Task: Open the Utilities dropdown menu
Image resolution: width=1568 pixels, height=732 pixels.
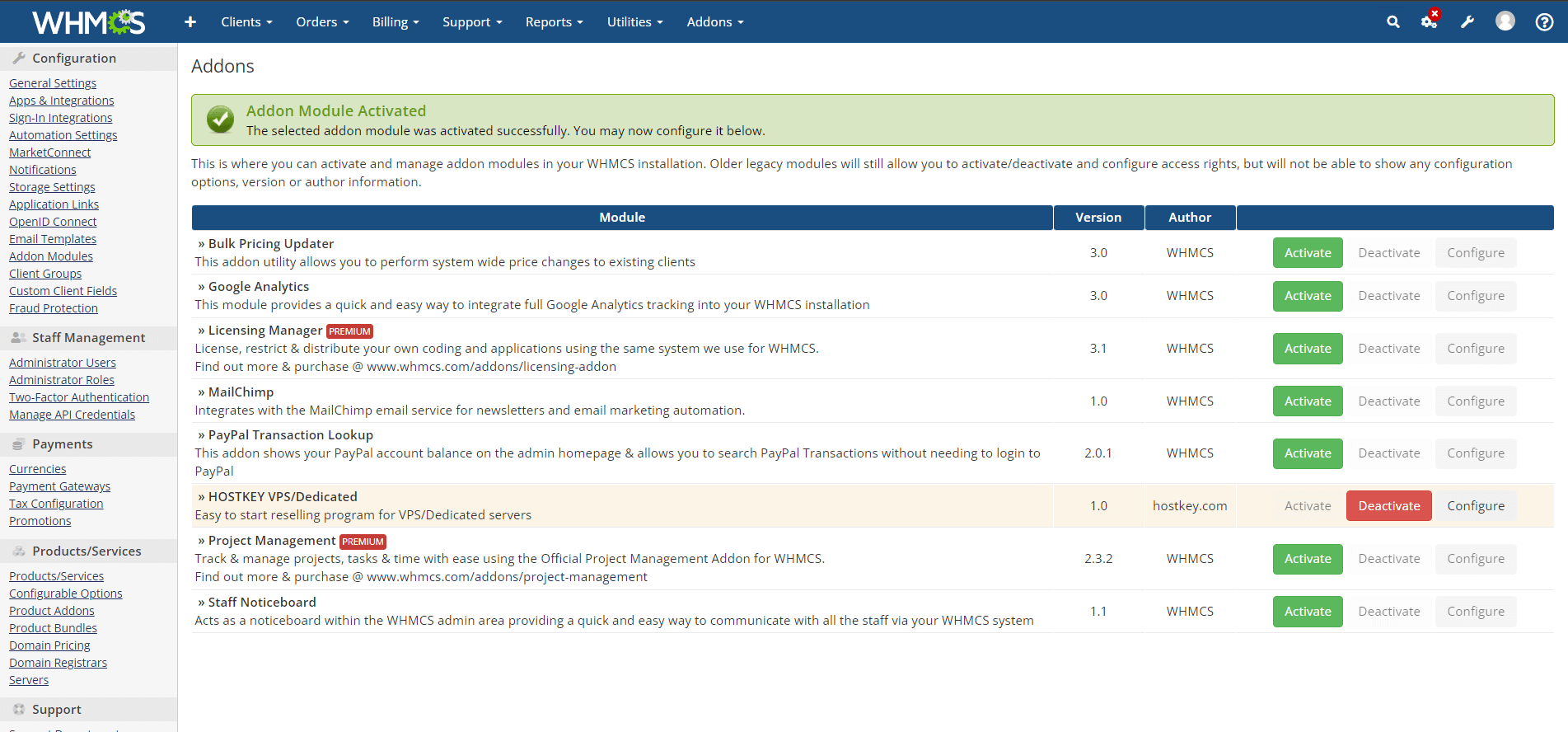Action: tap(634, 22)
